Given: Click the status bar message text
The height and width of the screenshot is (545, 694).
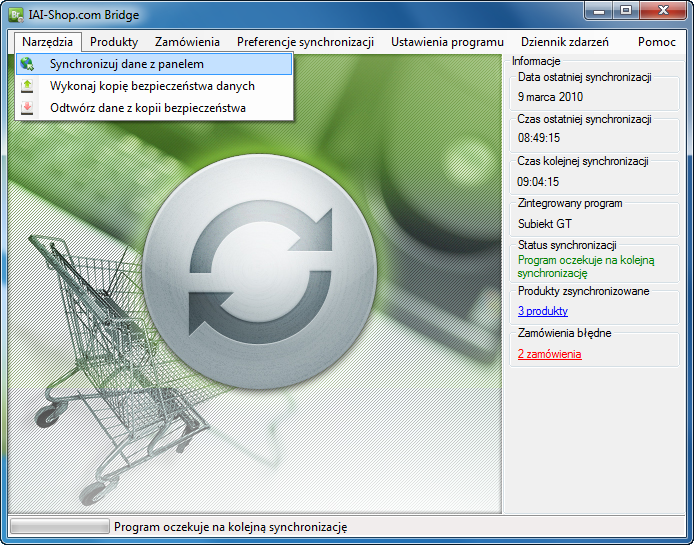Looking at the screenshot, I should point(231,527).
